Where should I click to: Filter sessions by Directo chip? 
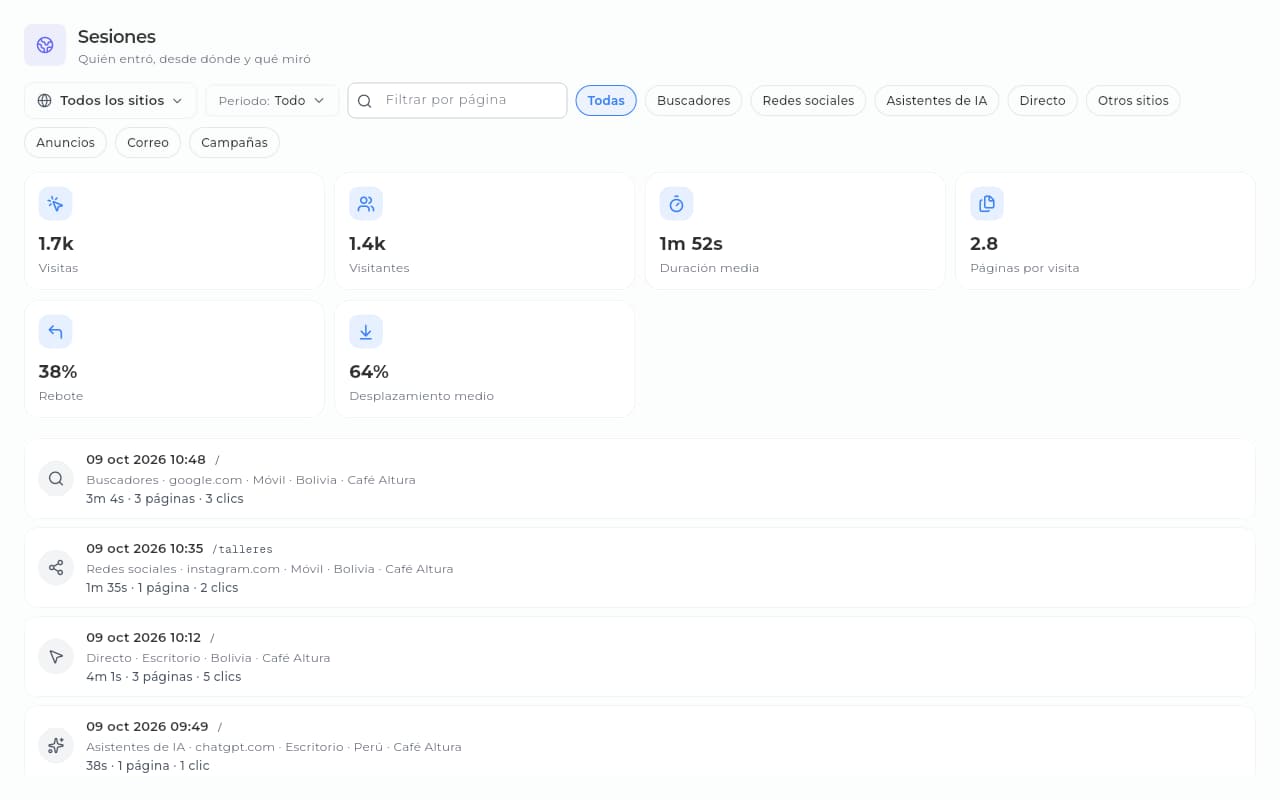tap(1043, 101)
